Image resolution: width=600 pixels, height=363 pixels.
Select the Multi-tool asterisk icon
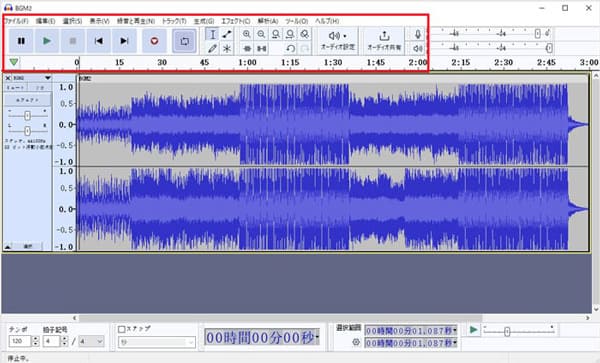(227, 49)
